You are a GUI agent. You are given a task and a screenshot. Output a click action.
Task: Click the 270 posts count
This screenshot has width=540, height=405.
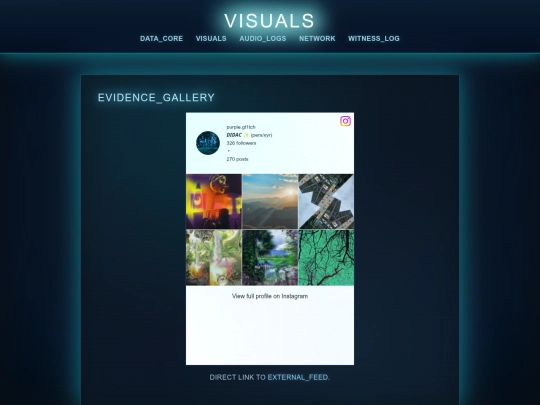237,159
